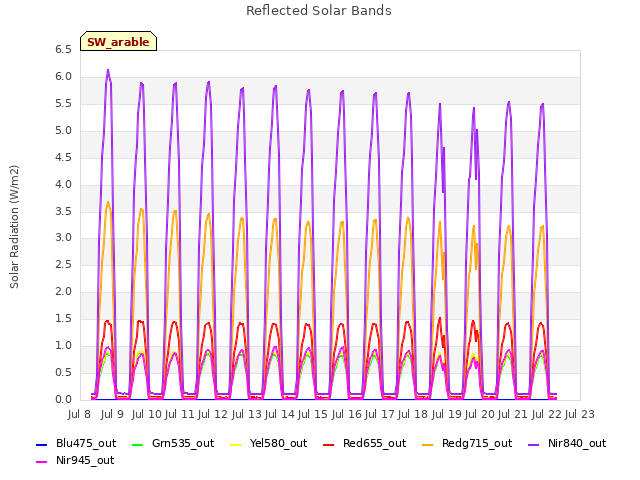640x480 pixels.
Task: Click the Jul 9 x-axis date label
Action: pyautogui.click(x=112, y=414)
